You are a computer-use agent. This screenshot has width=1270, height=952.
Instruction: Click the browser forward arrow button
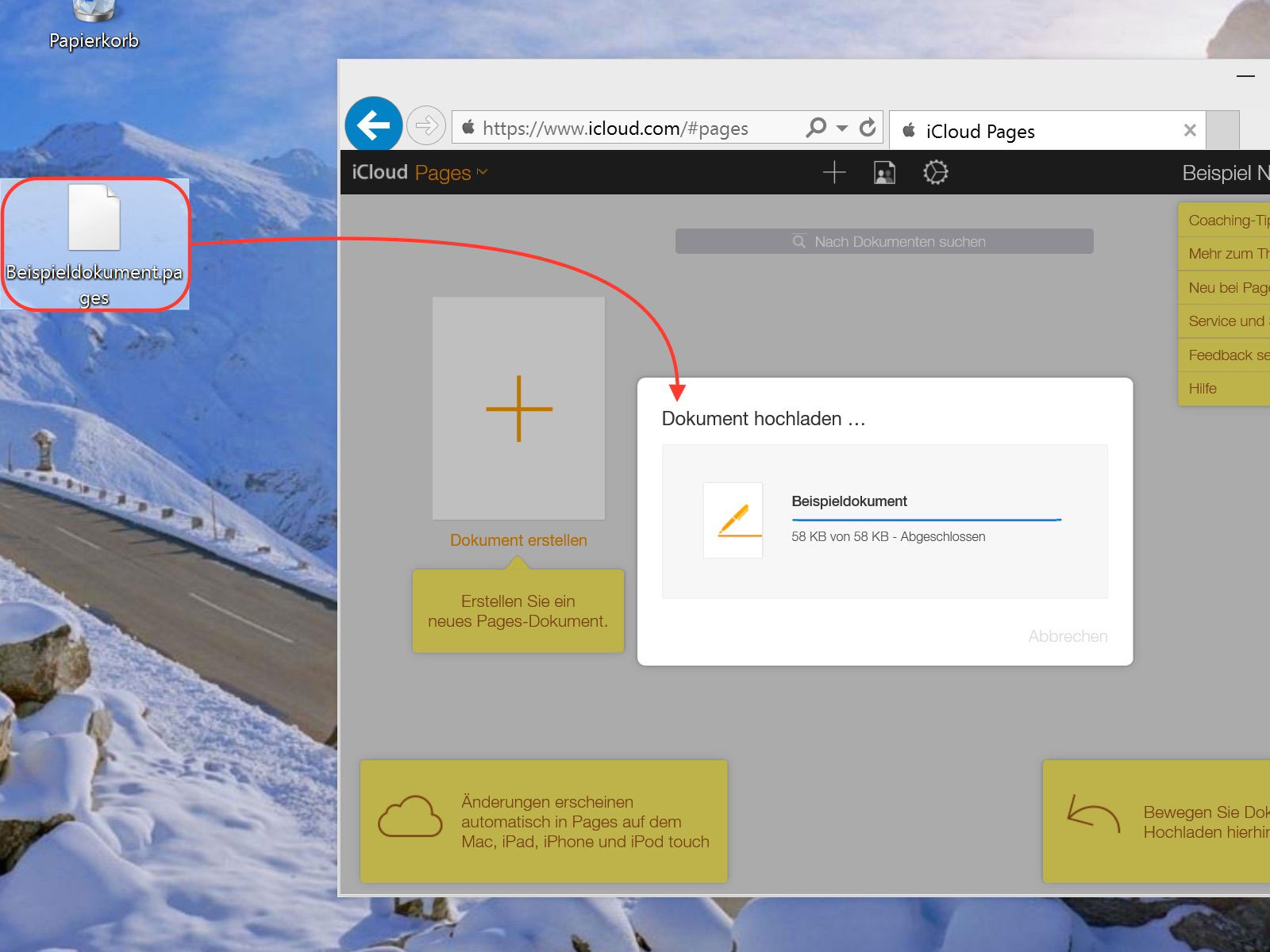point(426,125)
